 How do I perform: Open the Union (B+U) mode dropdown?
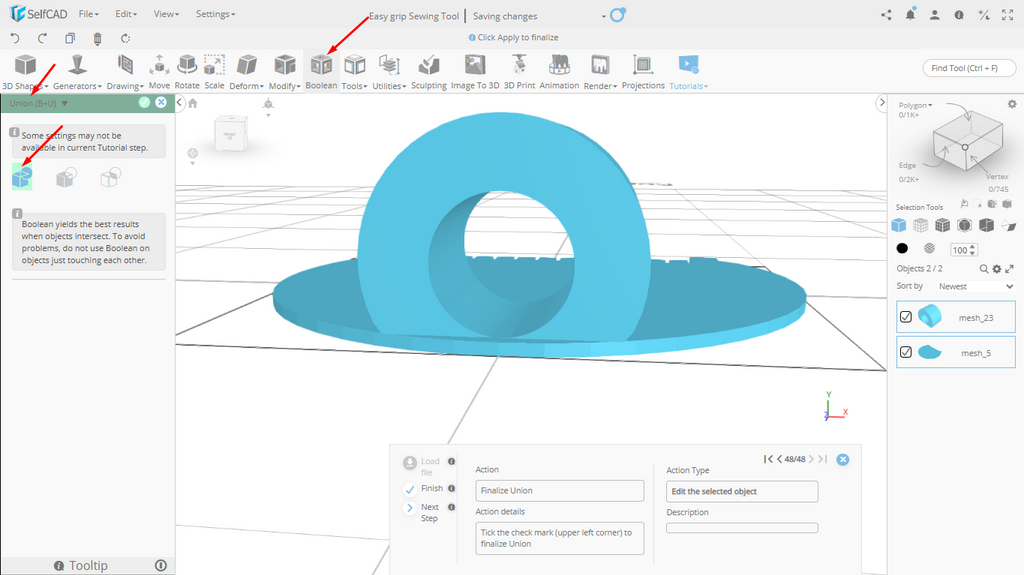coord(39,103)
